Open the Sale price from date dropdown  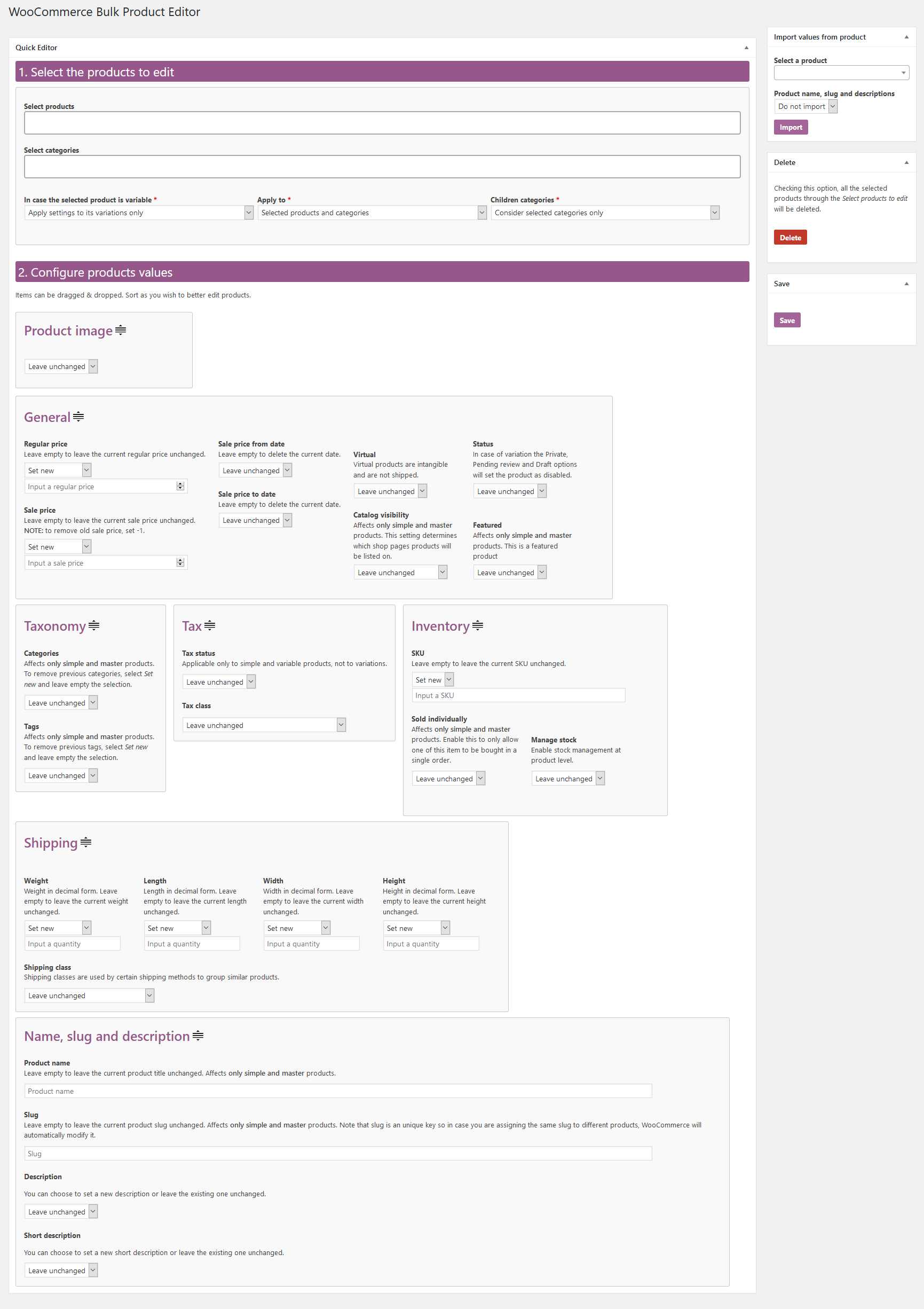pyautogui.click(x=255, y=471)
